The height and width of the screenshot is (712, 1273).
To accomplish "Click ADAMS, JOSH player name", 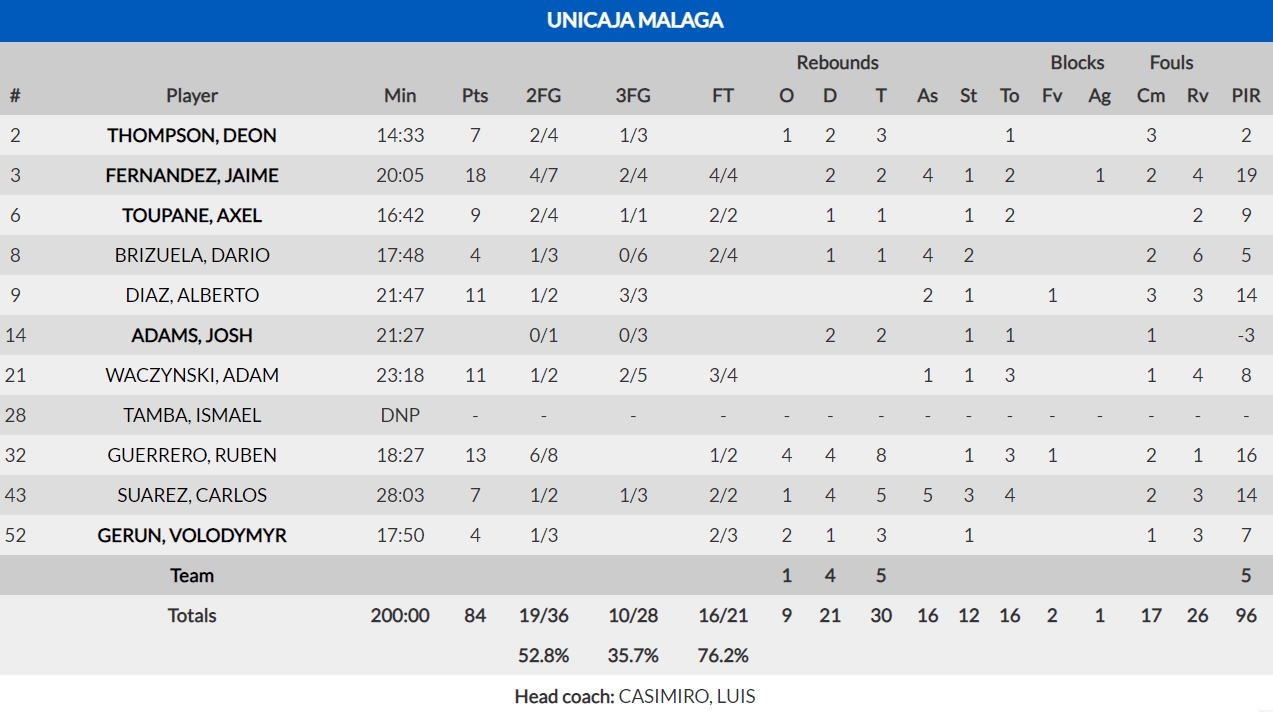I will click(192, 335).
